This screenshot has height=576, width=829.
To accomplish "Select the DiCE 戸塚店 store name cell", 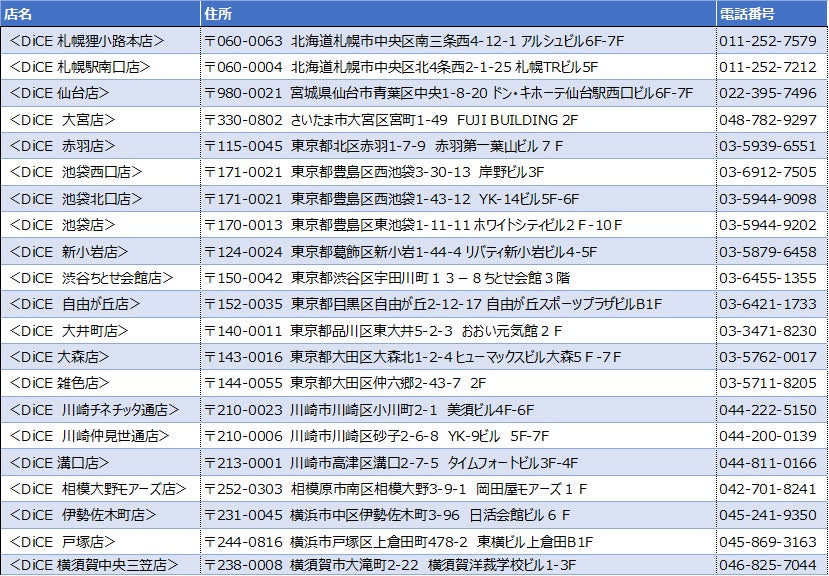I will pos(100,541).
